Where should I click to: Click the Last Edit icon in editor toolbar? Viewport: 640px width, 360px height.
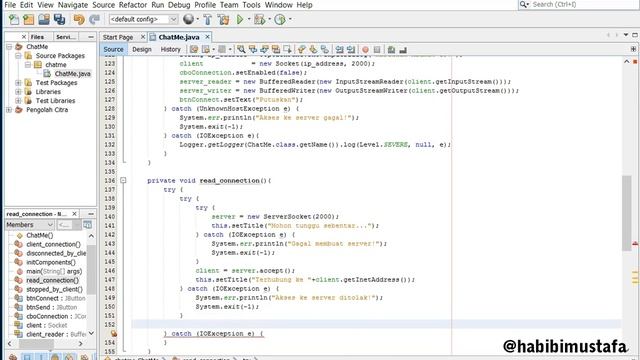pos(194,49)
